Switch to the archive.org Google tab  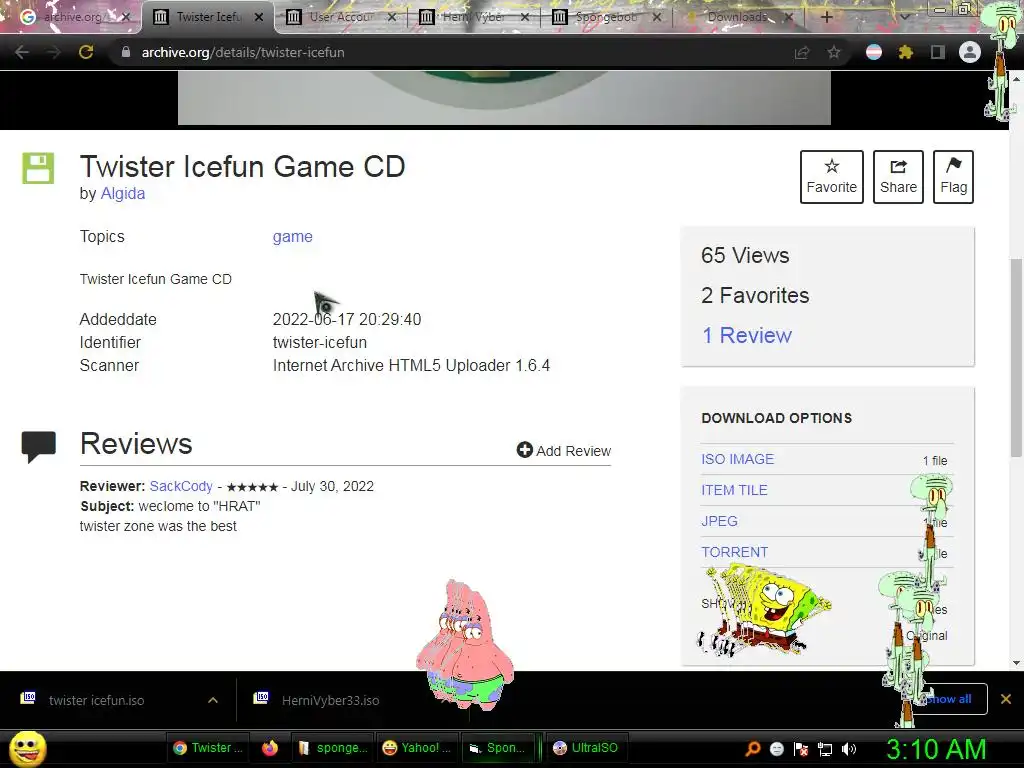tap(71, 17)
